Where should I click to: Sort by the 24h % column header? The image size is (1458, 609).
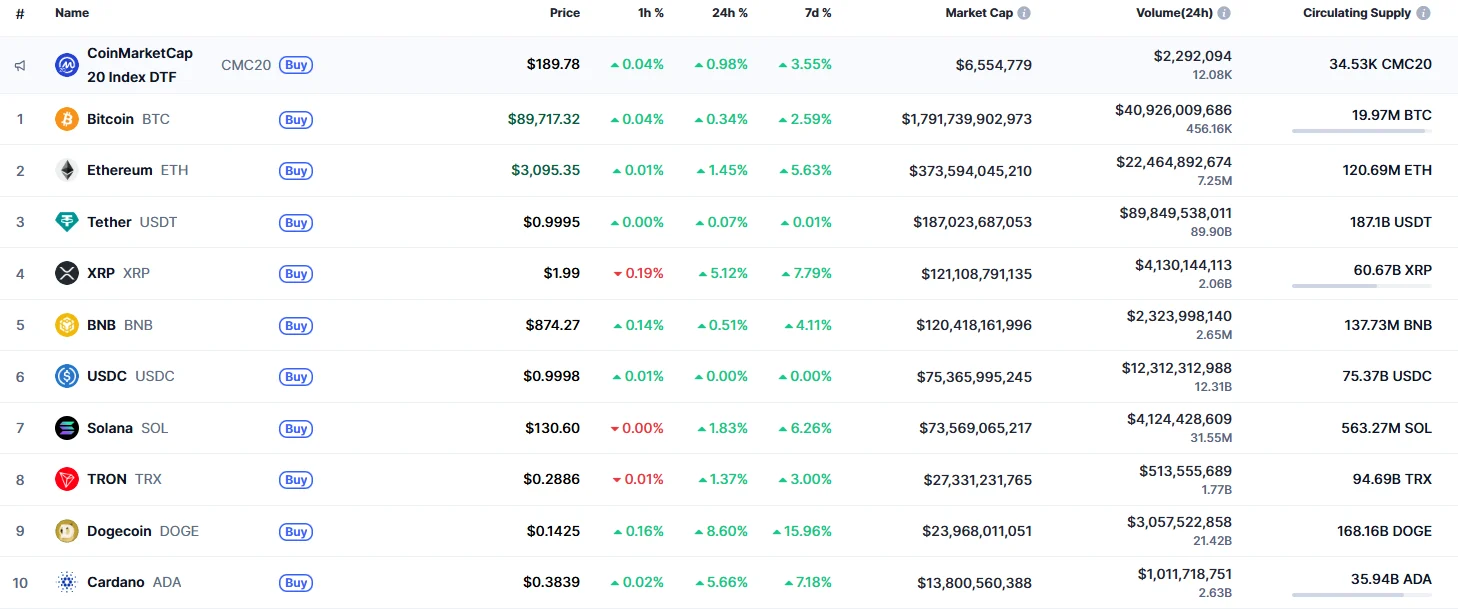click(729, 13)
